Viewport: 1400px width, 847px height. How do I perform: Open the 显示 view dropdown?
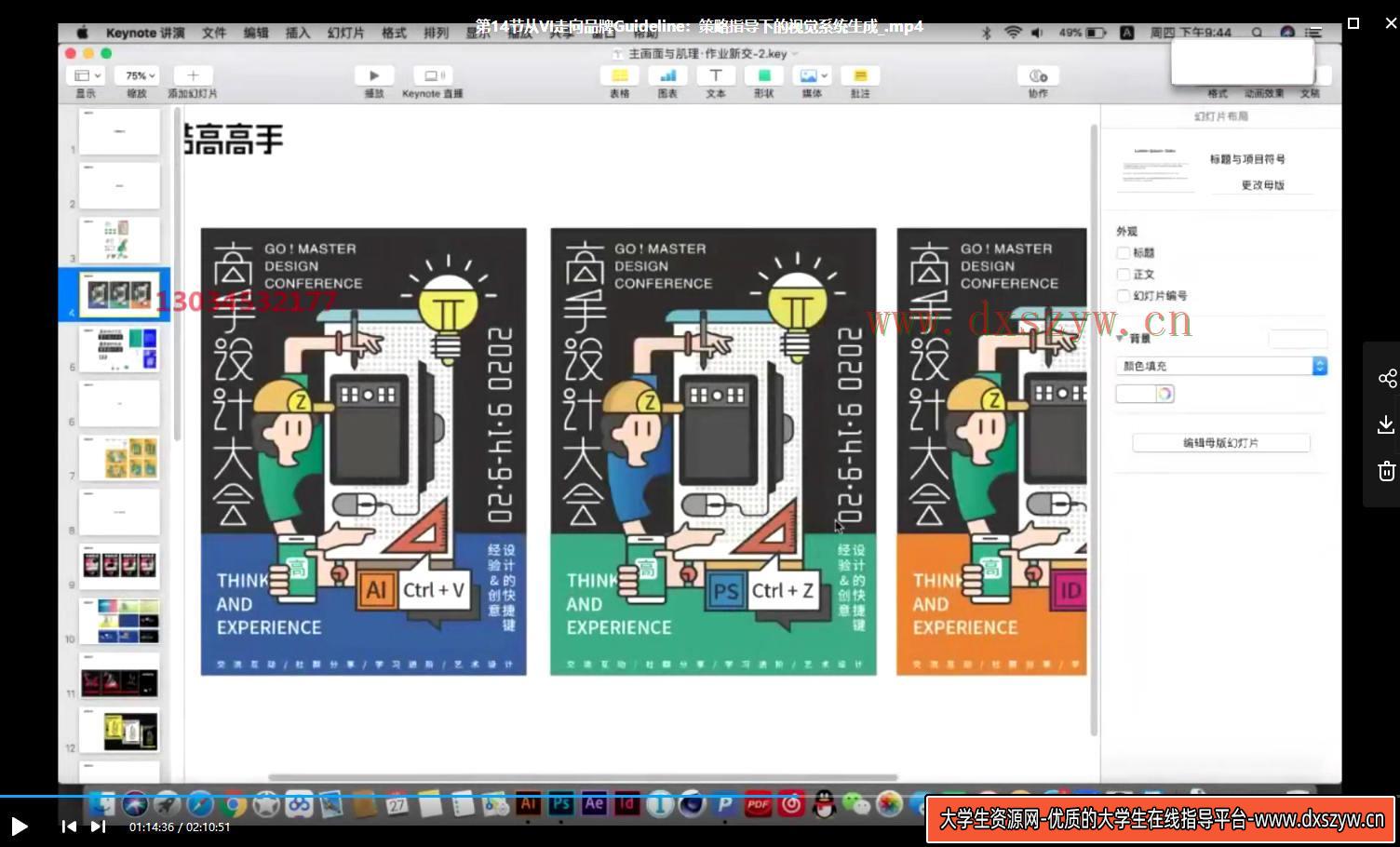(x=86, y=75)
